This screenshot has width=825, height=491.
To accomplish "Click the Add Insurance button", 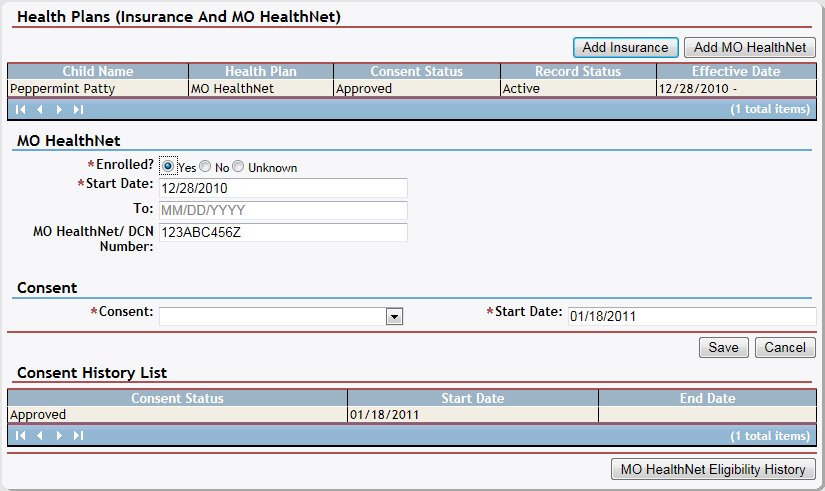I will point(626,47).
